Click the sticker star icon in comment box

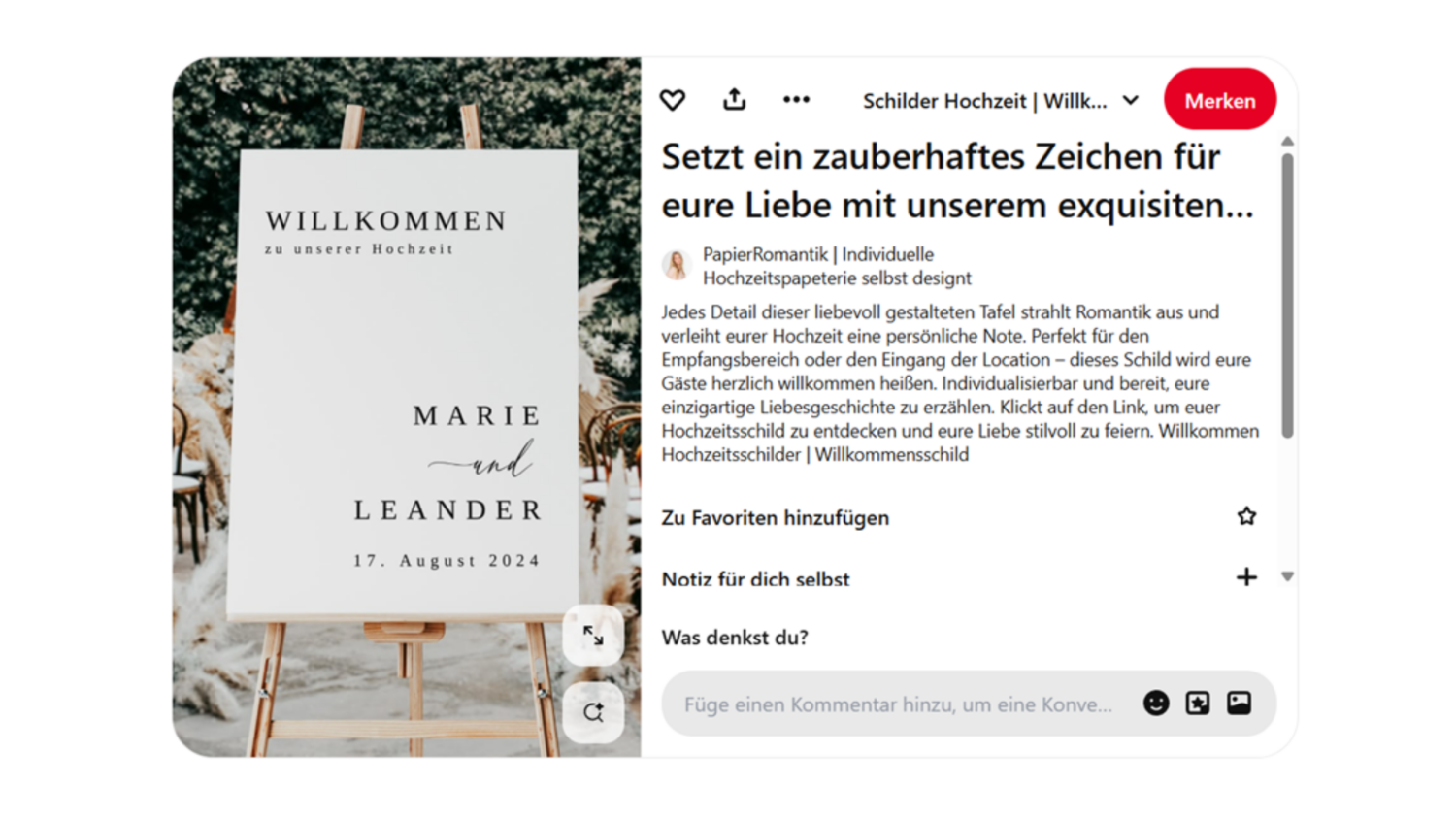[1198, 704]
